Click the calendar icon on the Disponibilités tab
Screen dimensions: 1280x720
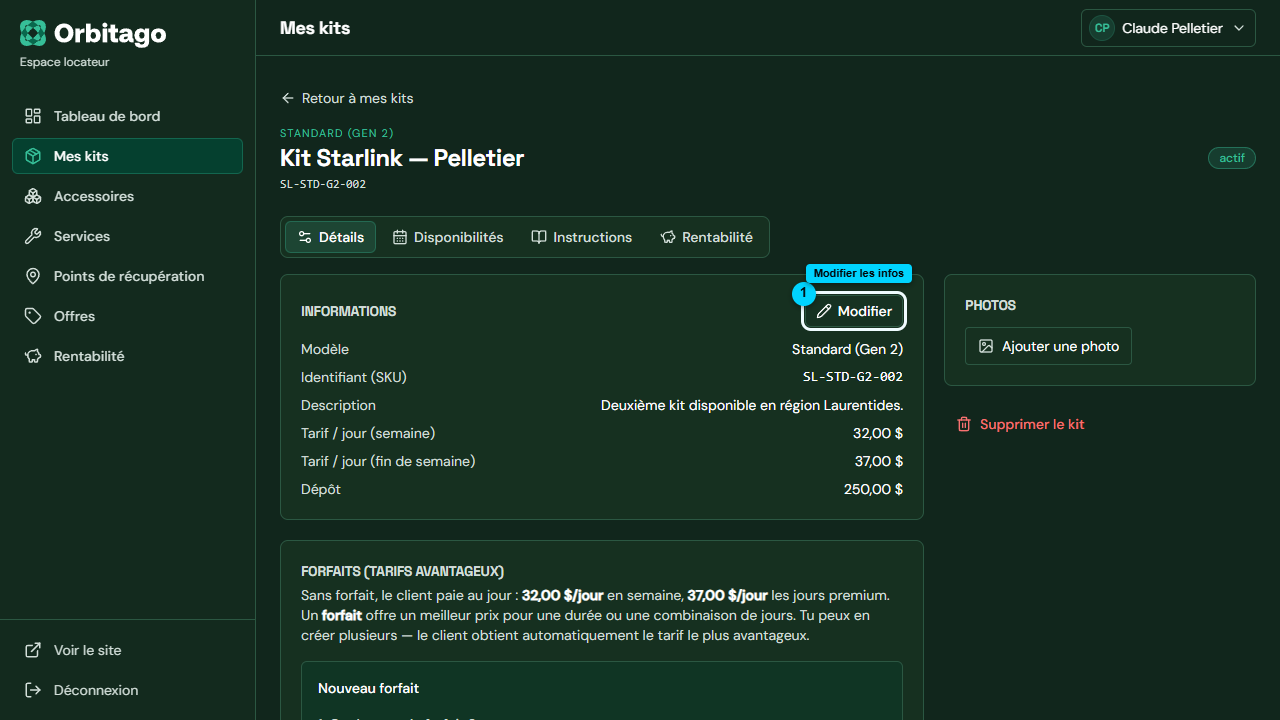pyautogui.click(x=400, y=237)
